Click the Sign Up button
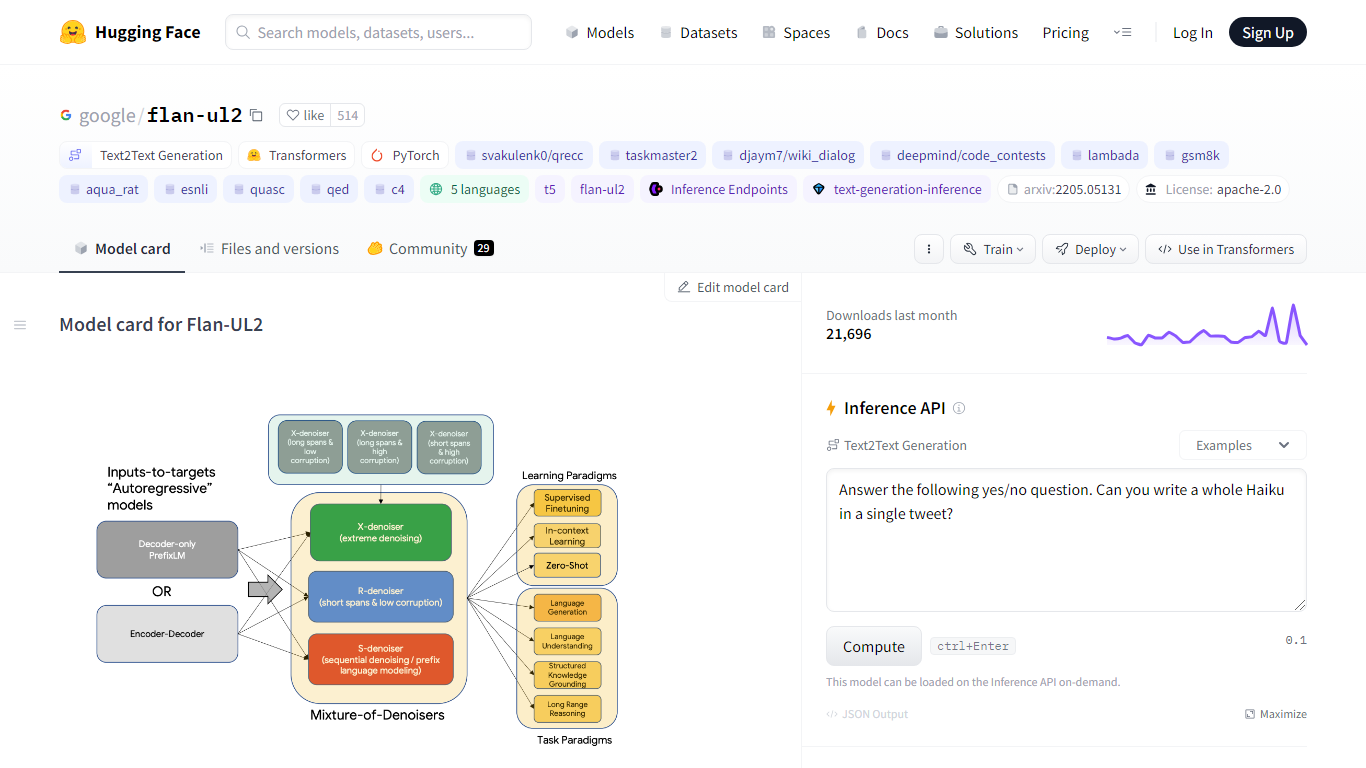1366x768 pixels. [x=1267, y=32]
